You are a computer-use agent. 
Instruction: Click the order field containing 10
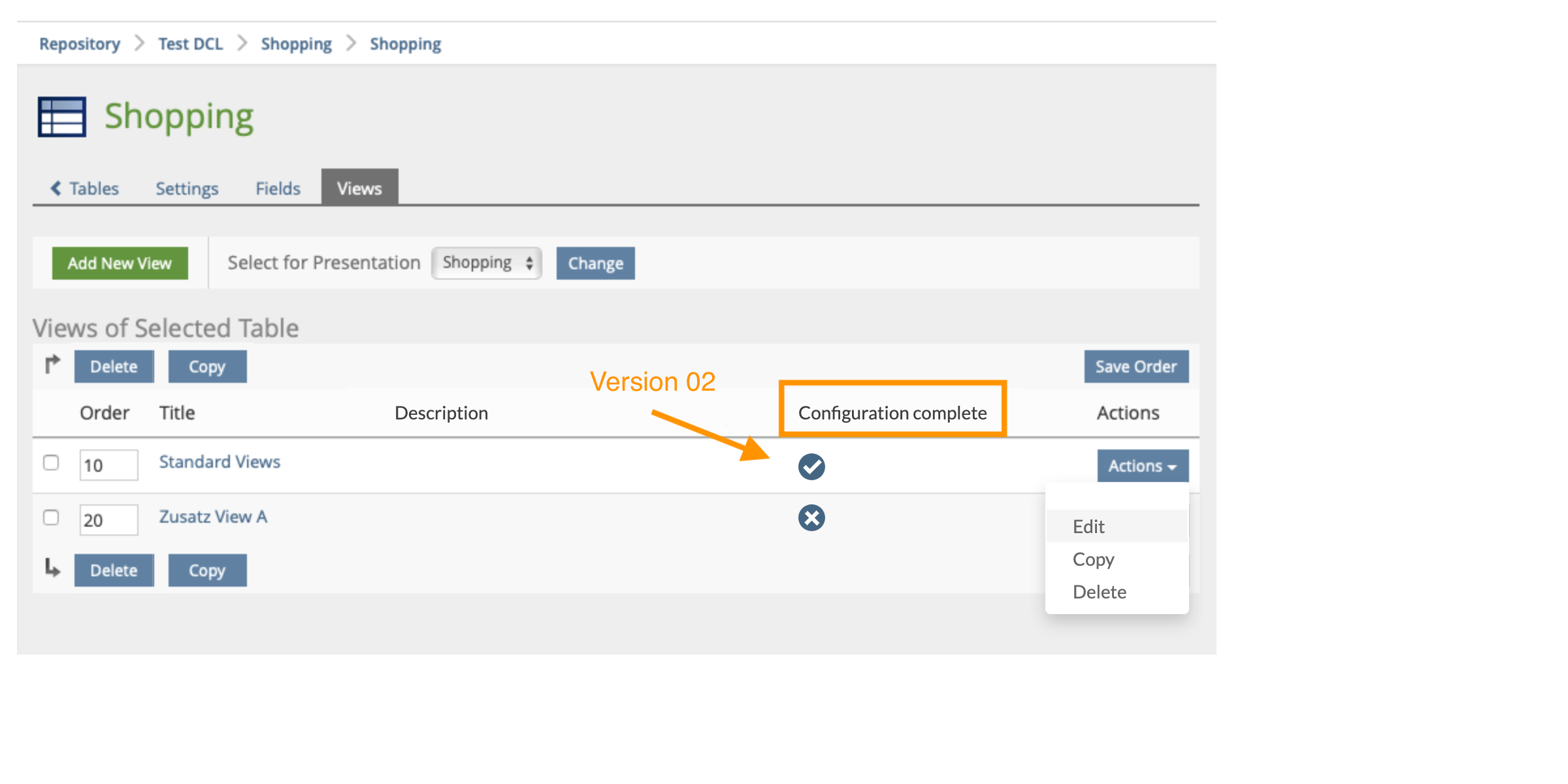coord(108,465)
